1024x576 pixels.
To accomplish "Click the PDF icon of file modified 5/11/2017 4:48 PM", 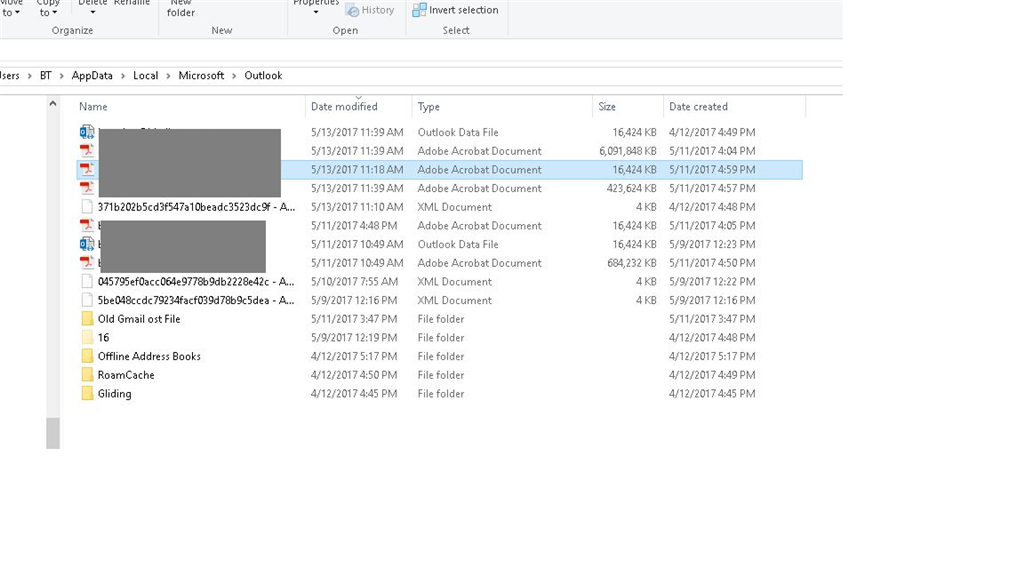I will pyautogui.click(x=87, y=225).
